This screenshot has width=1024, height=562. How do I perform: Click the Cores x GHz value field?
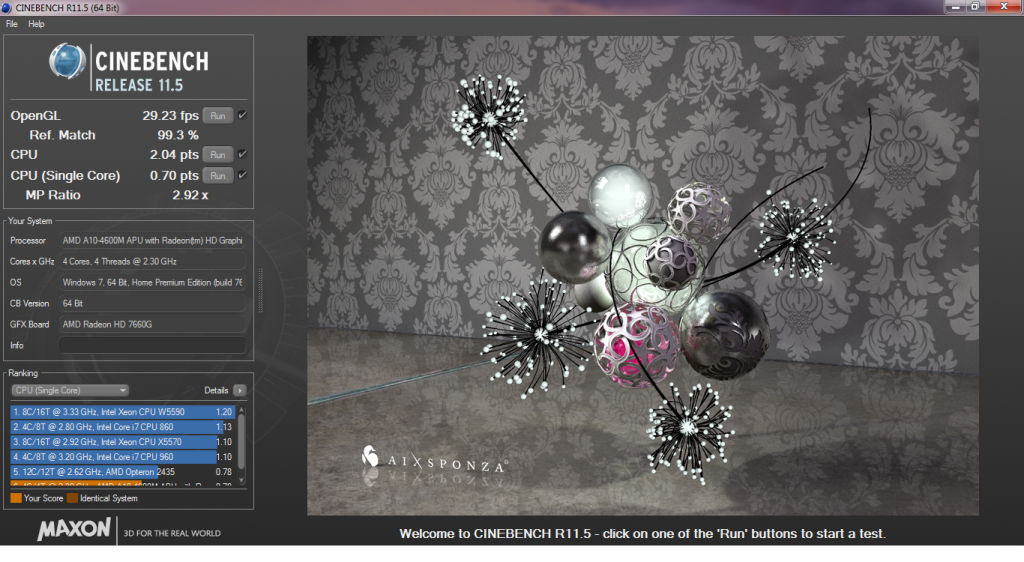(152, 262)
